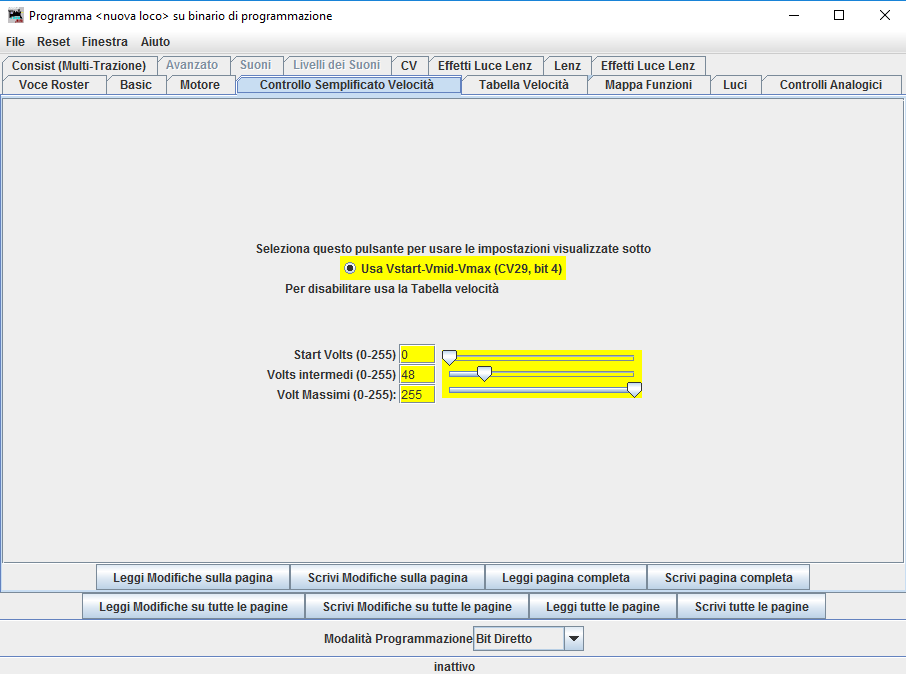
Task: Click the JMRI application icon in title bar
Action: click(x=15, y=16)
